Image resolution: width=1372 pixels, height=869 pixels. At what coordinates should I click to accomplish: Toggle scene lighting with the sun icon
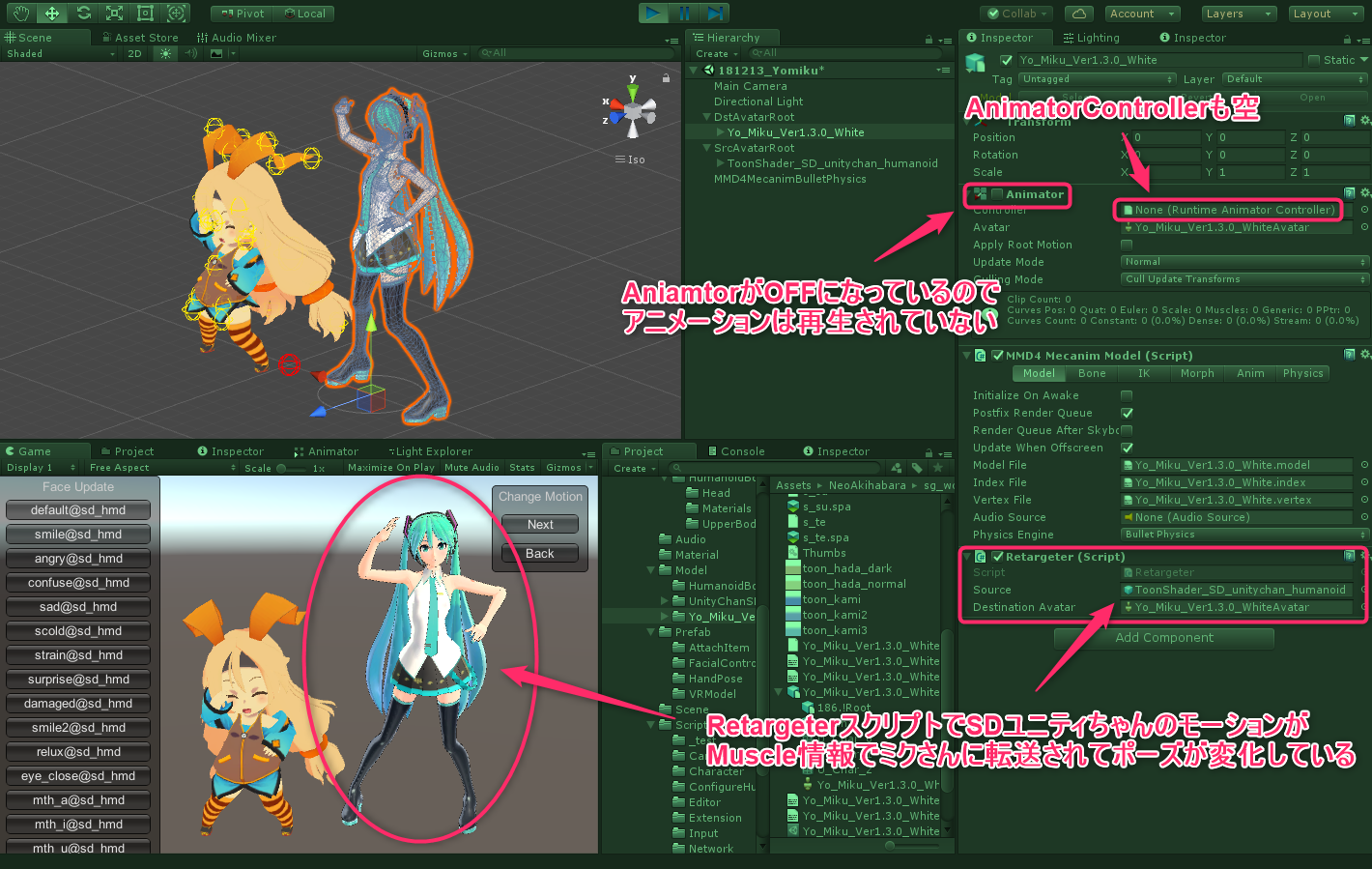coord(165,53)
